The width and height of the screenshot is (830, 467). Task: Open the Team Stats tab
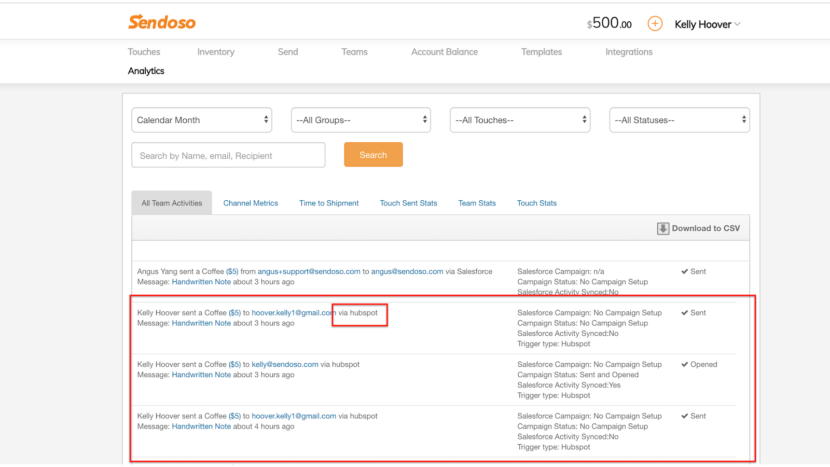[477, 203]
